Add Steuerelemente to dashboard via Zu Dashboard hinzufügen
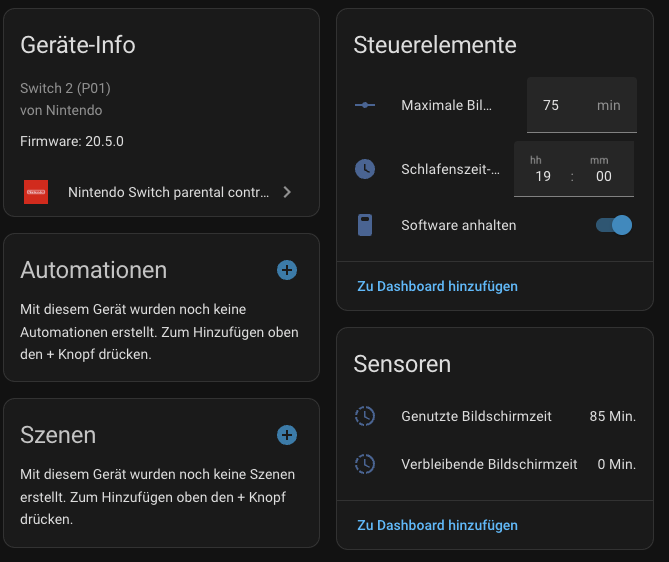 pyautogui.click(x=437, y=286)
